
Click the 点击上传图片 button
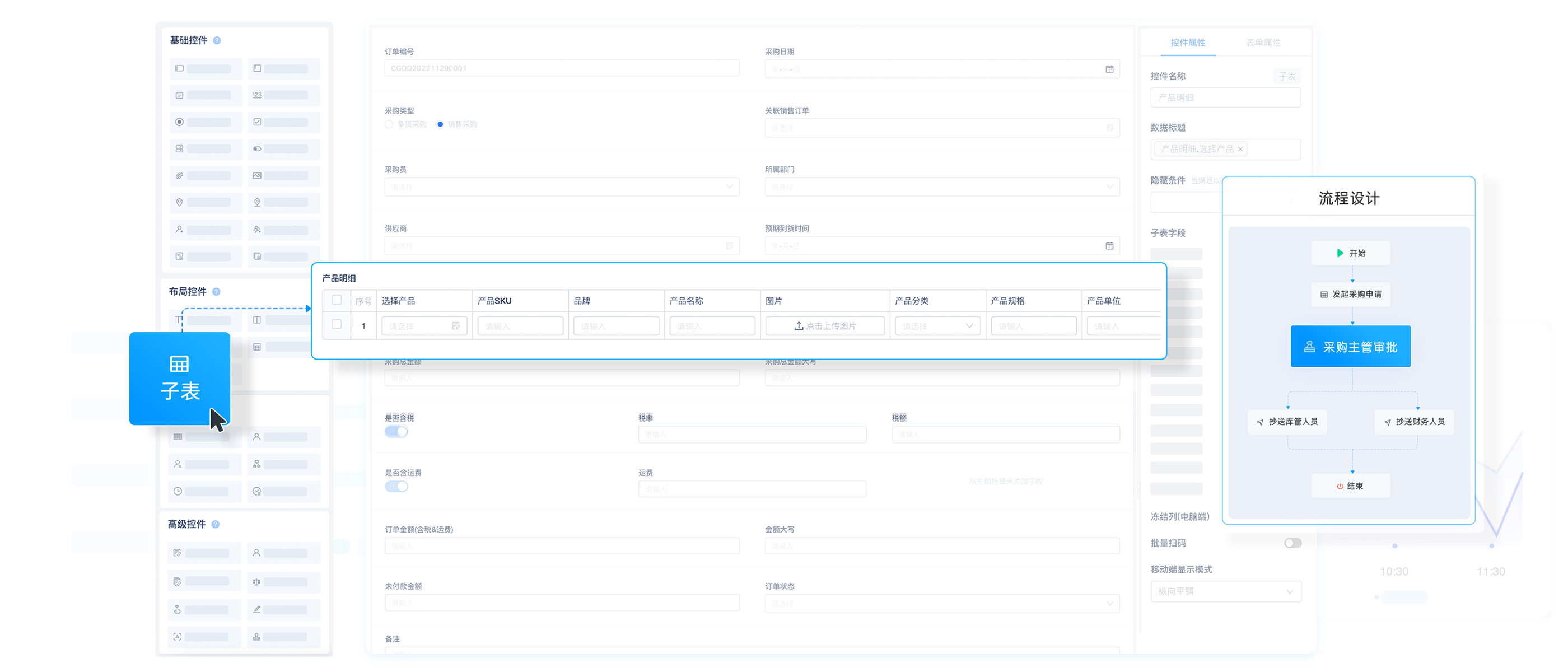[825, 326]
